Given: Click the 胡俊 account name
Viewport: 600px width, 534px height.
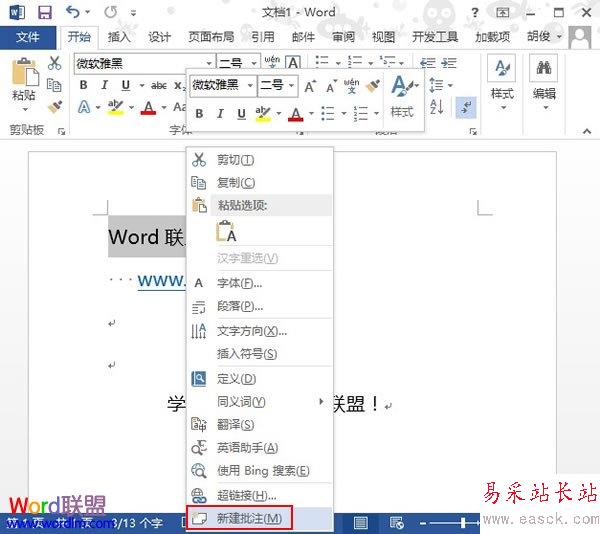Looking at the screenshot, I should coord(539,37).
